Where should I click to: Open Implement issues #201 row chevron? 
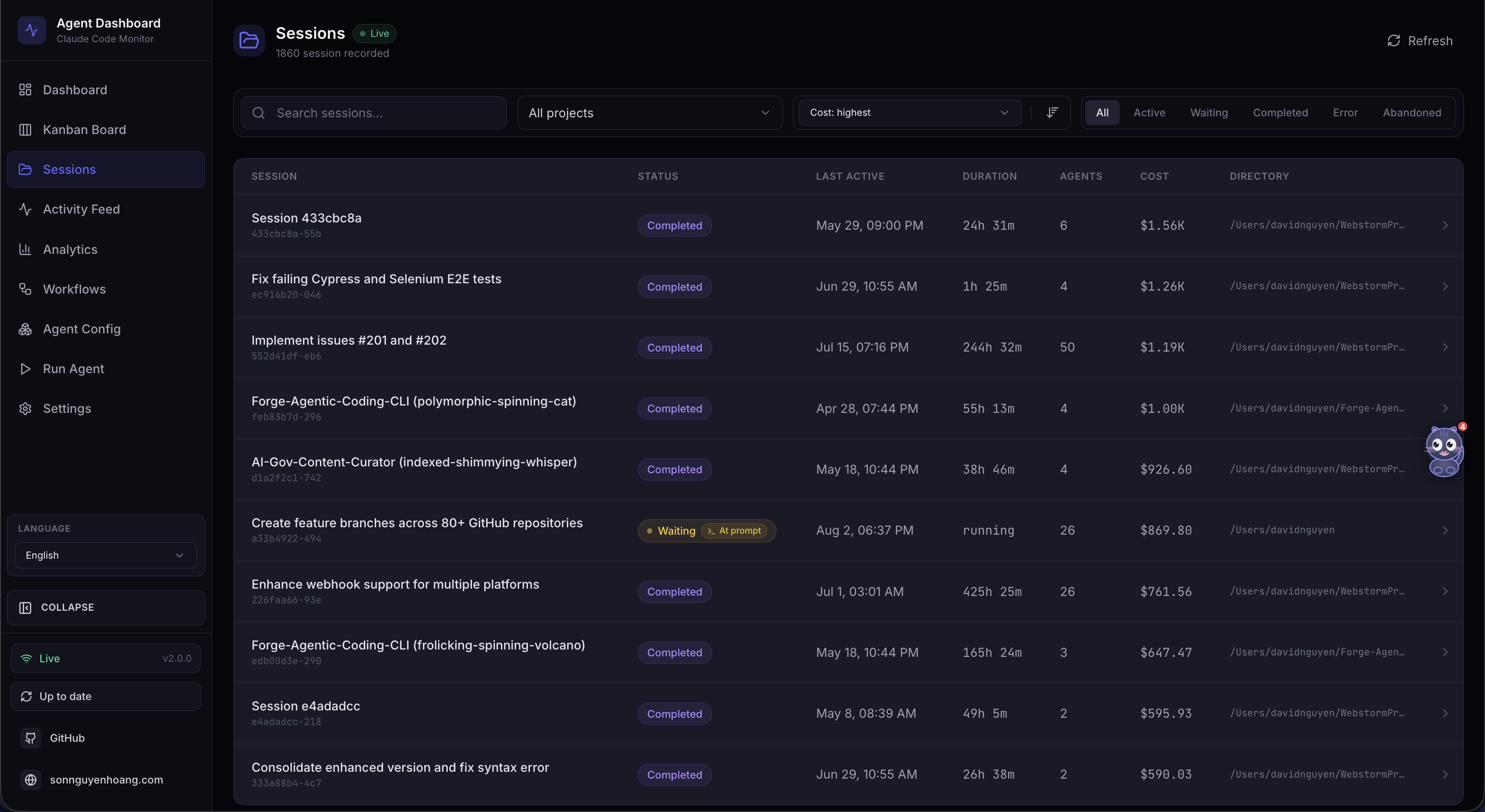1445,348
